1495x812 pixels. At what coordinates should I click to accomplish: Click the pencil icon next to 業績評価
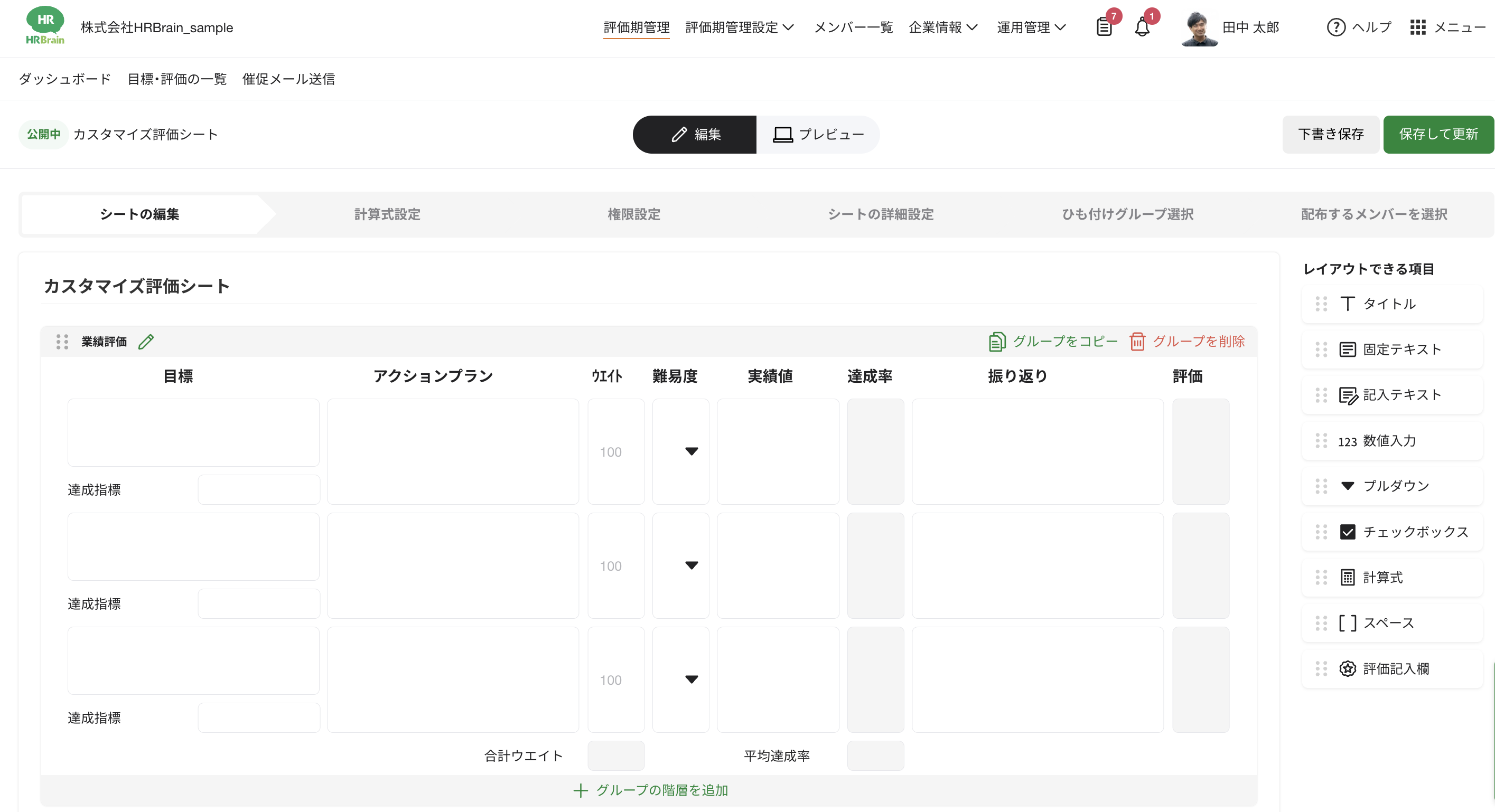pos(146,342)
